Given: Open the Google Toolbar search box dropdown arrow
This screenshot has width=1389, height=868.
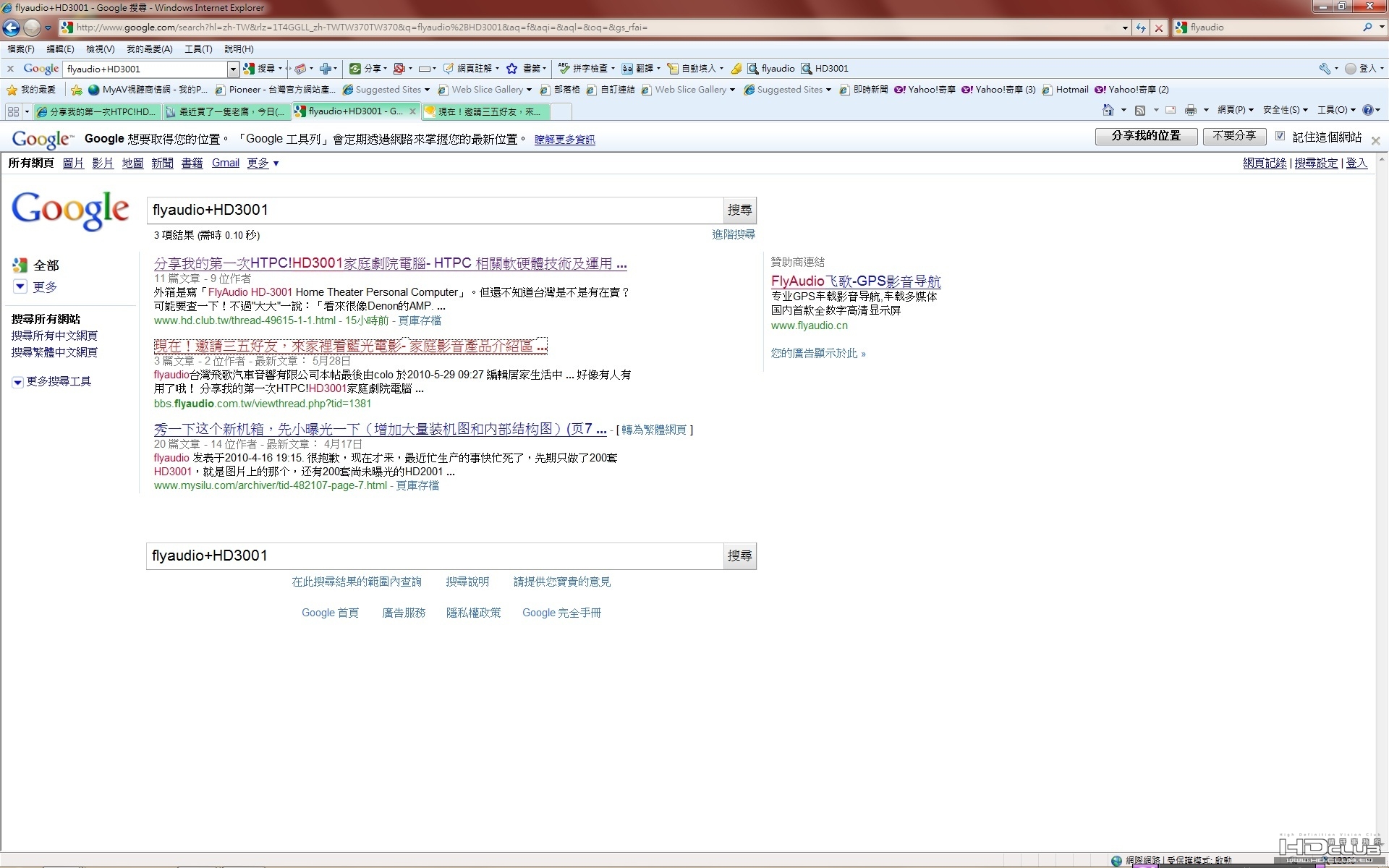Looking at the screenshot, I should pyautogui.click(x=233, y=69).
